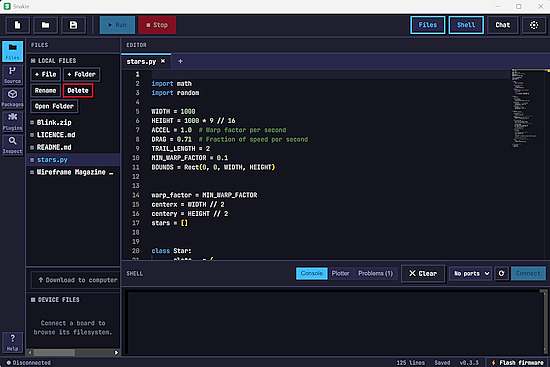The height and width of the screenshot is (367, 550).
Task: Open the Packages sidebar panel
Action: 12,98
